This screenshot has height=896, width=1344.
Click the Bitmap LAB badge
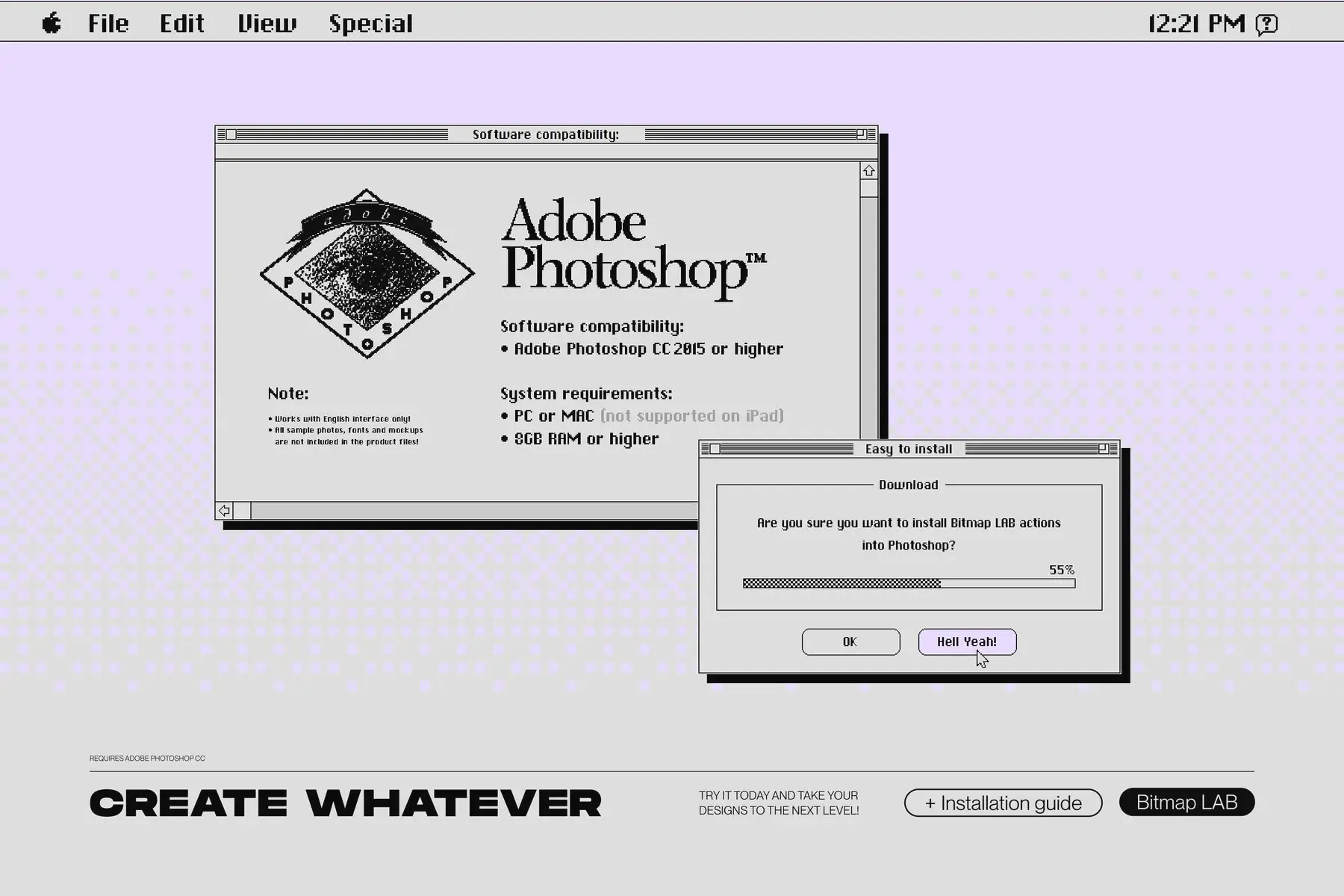pos(1187,802)
